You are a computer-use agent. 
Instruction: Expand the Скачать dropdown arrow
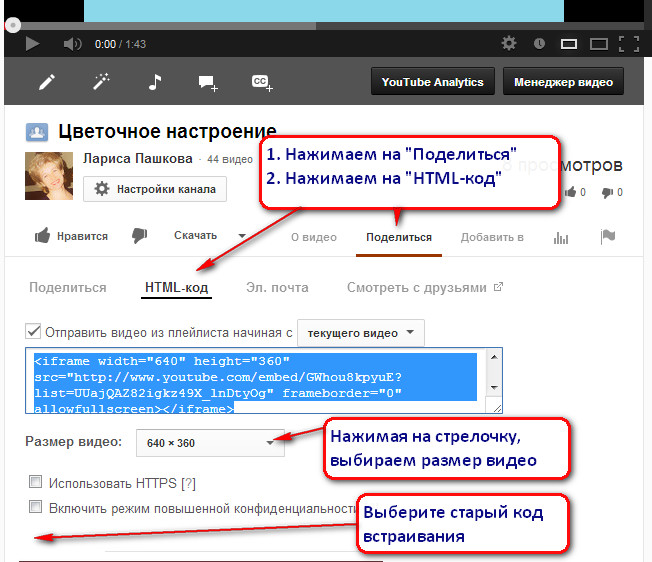point(242,236)
